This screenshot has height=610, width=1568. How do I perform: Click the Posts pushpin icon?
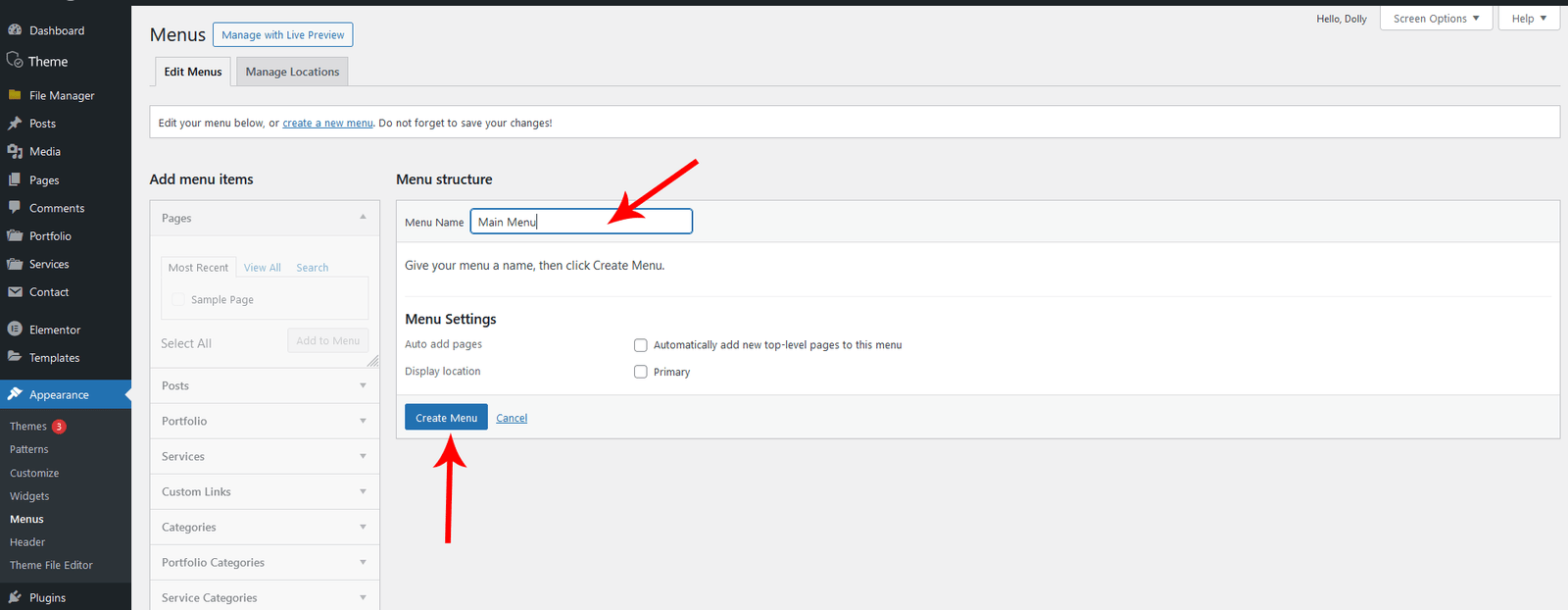point(15,124)
